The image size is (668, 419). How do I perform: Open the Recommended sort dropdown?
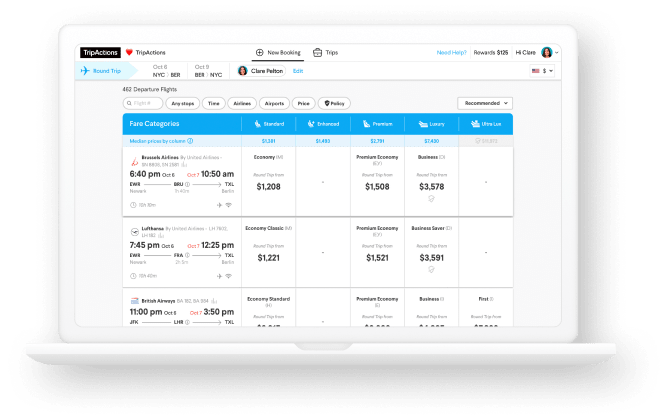point(485,103)
